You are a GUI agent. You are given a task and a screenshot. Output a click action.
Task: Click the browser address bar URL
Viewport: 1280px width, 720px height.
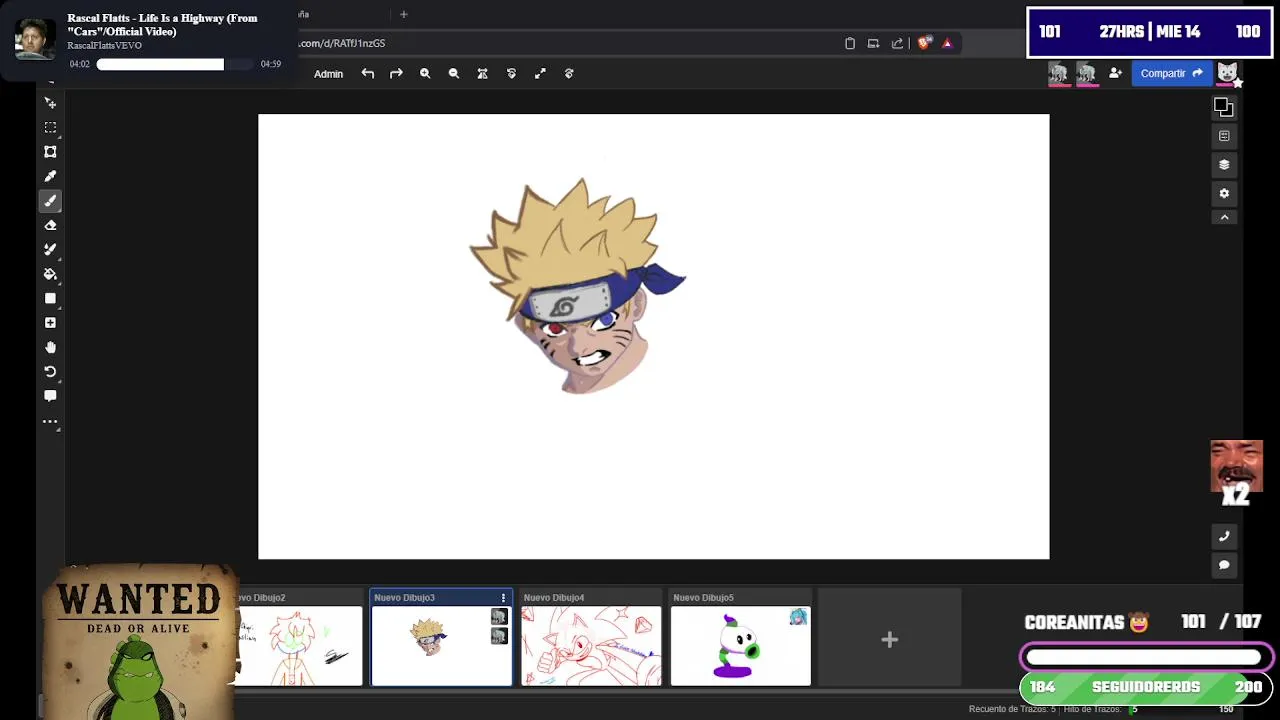pyautogui.click(x=342, y=43)
